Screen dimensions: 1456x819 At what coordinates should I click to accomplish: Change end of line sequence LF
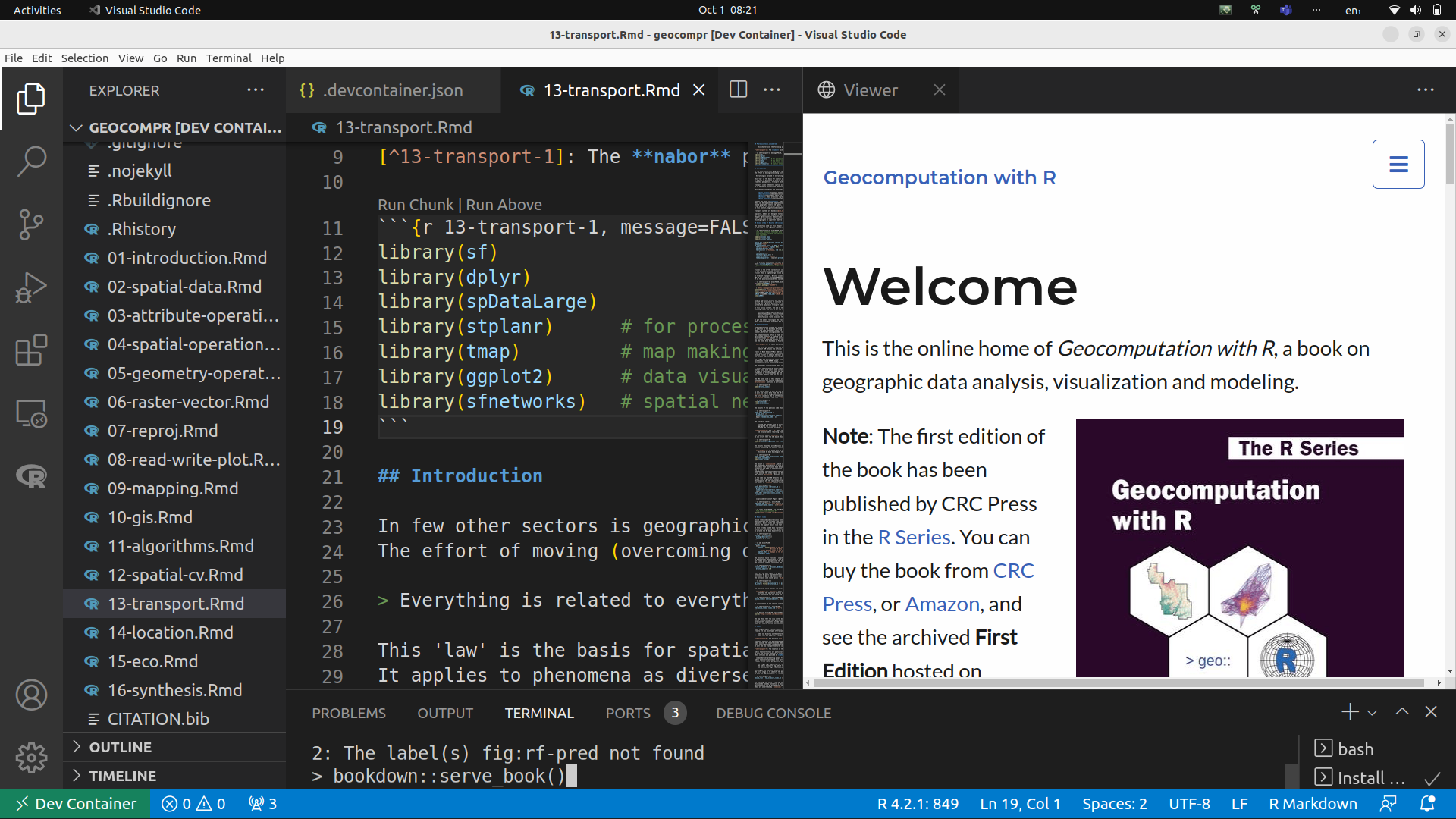(x=1239, y=804)
